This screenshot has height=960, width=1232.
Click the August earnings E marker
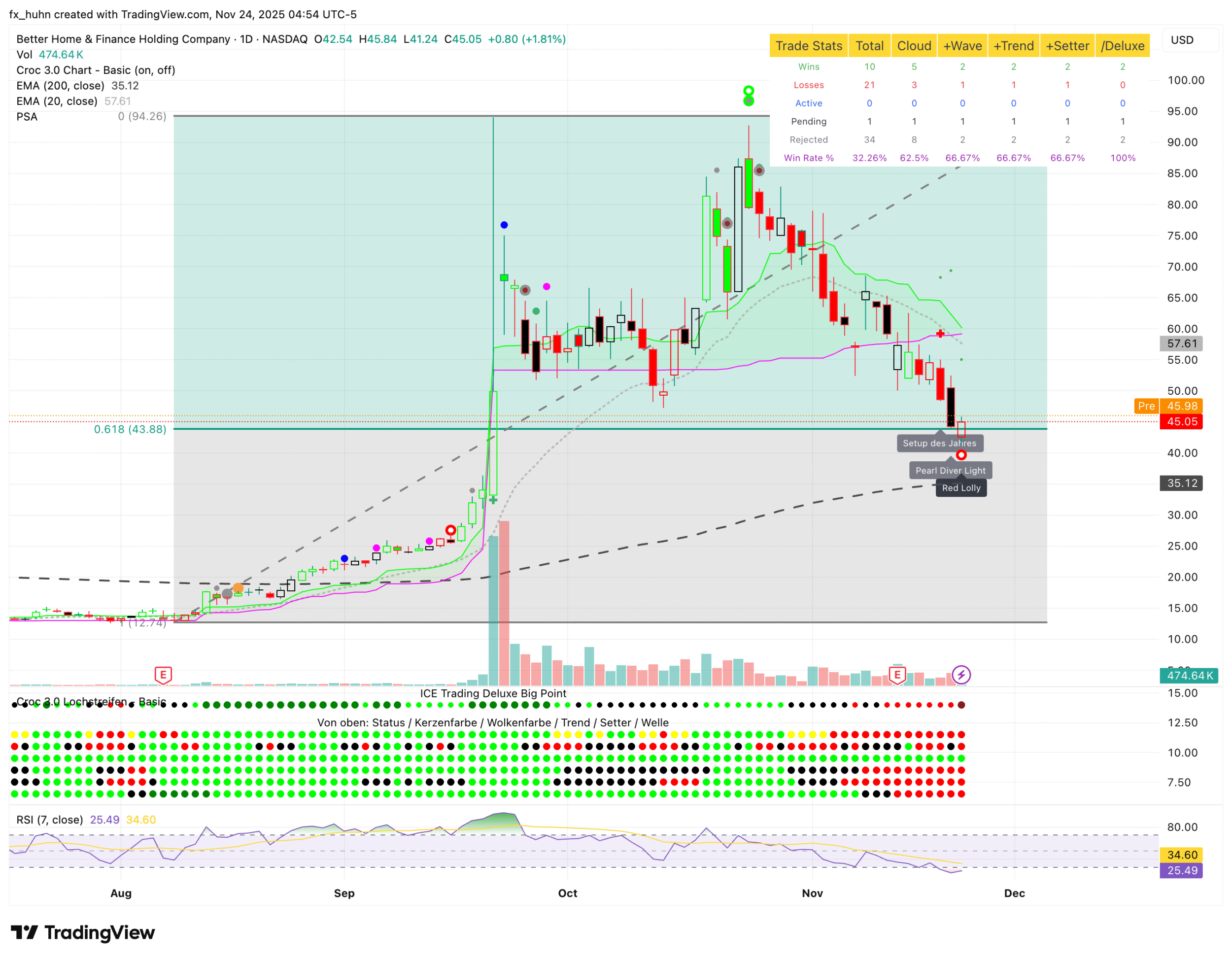pyautogui.click(x=163, y=675)
